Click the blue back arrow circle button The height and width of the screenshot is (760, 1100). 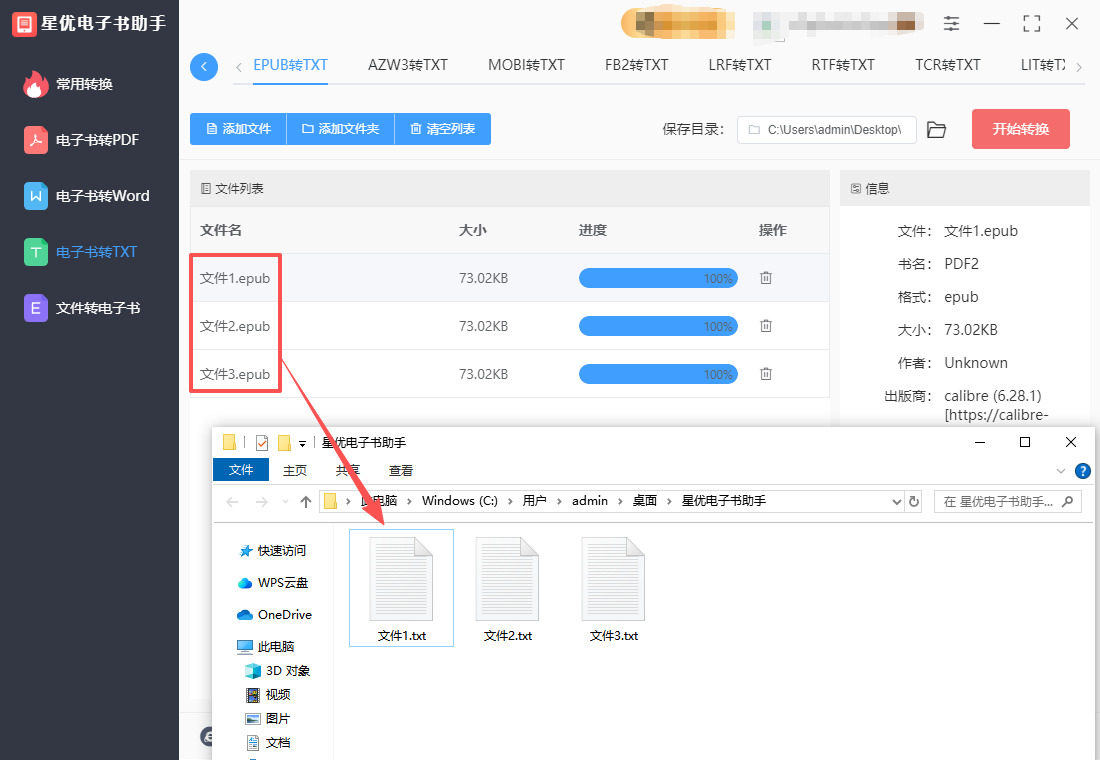point(204,67)
